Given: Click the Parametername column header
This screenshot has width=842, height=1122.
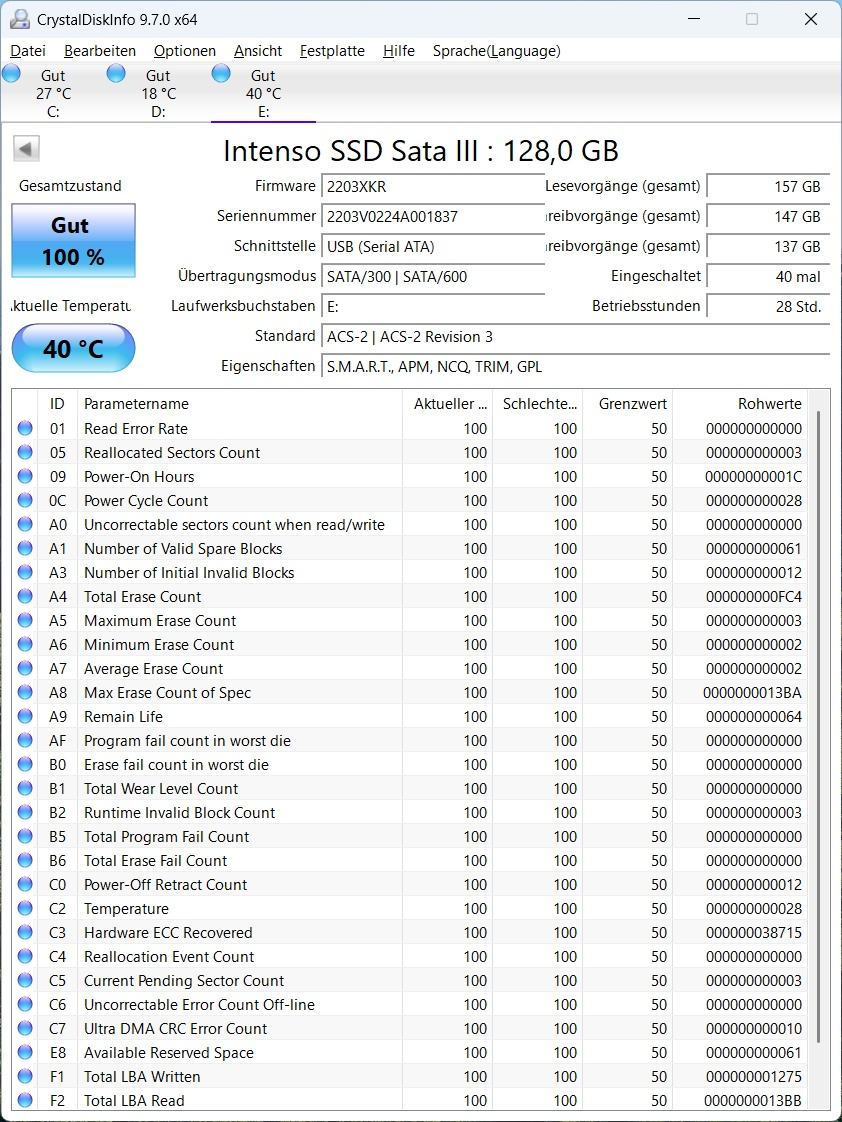Looking at the screenshot, I should pos(240,404).
